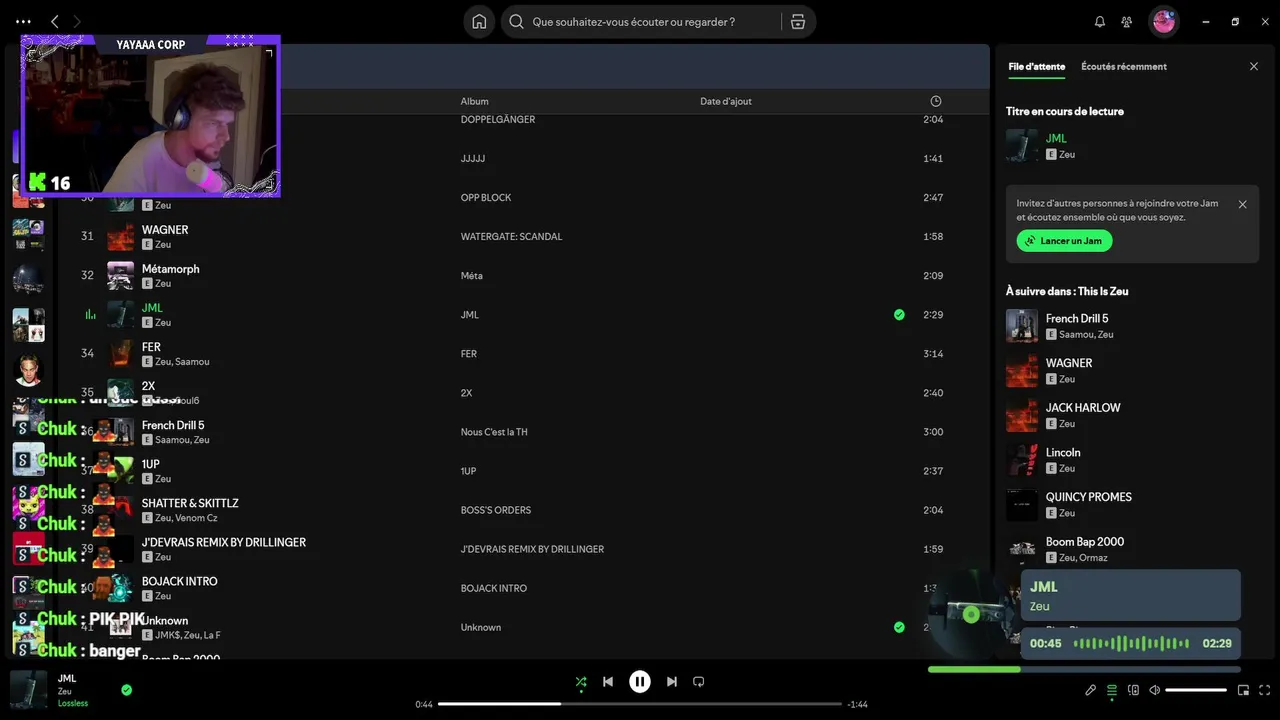Select the BOJACK INTRO track title

point(179,582)
